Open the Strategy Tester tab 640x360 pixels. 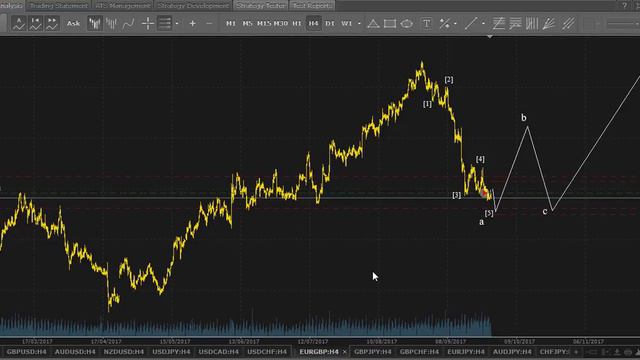[x=261, y=5]
